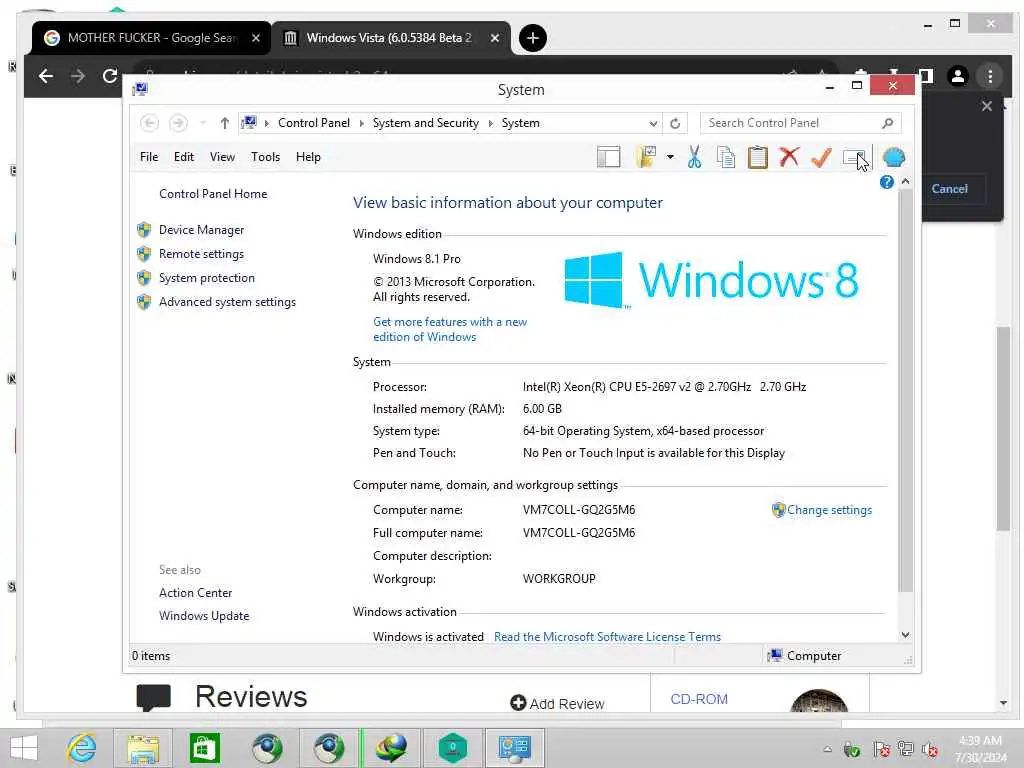Screen dimensions: 1024x768
Task: Open the Edit menu
Action: [184, 157]
